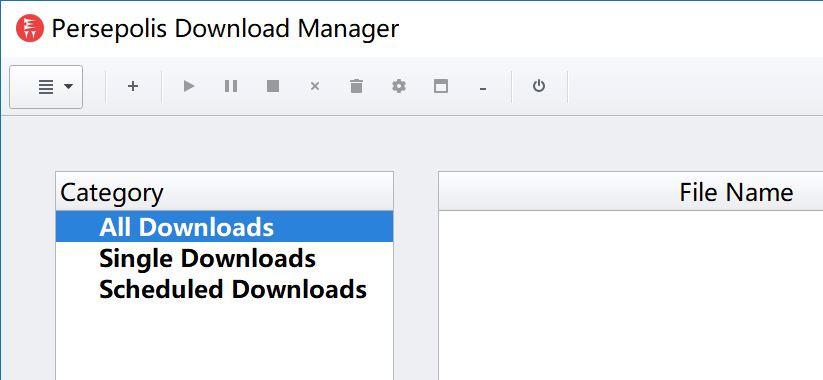This screenshot has width=823, height=380.
Task: Pause download with the pause icon
Action: click(231, 86)
